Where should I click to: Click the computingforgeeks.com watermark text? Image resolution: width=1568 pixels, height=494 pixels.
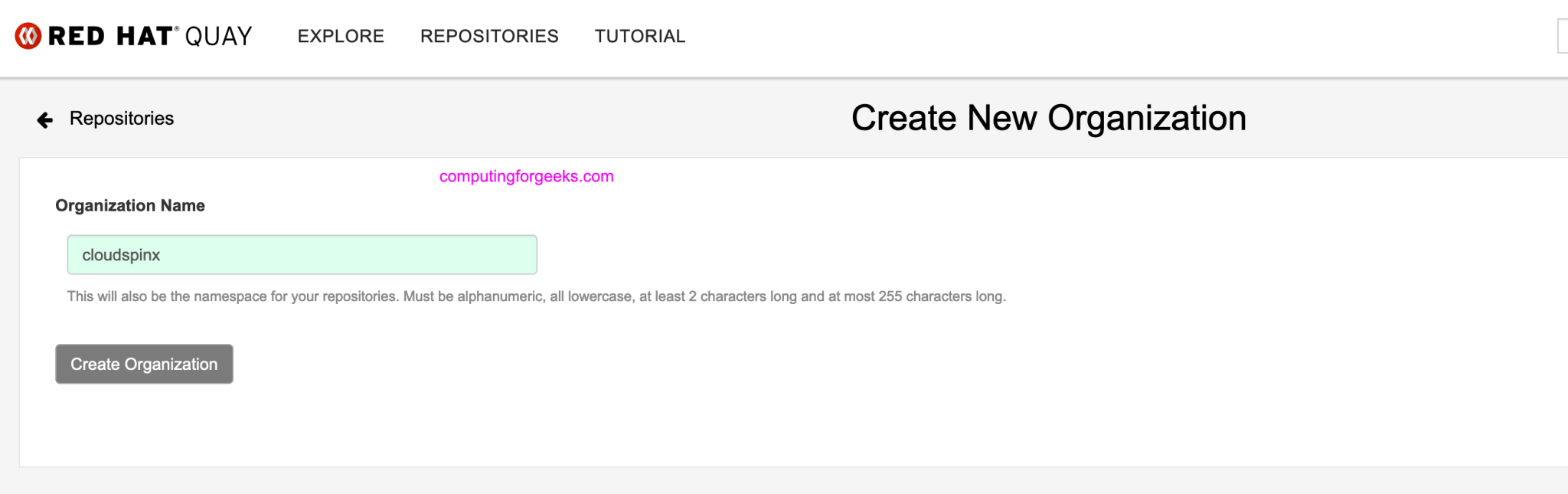[x=526, y=176]
